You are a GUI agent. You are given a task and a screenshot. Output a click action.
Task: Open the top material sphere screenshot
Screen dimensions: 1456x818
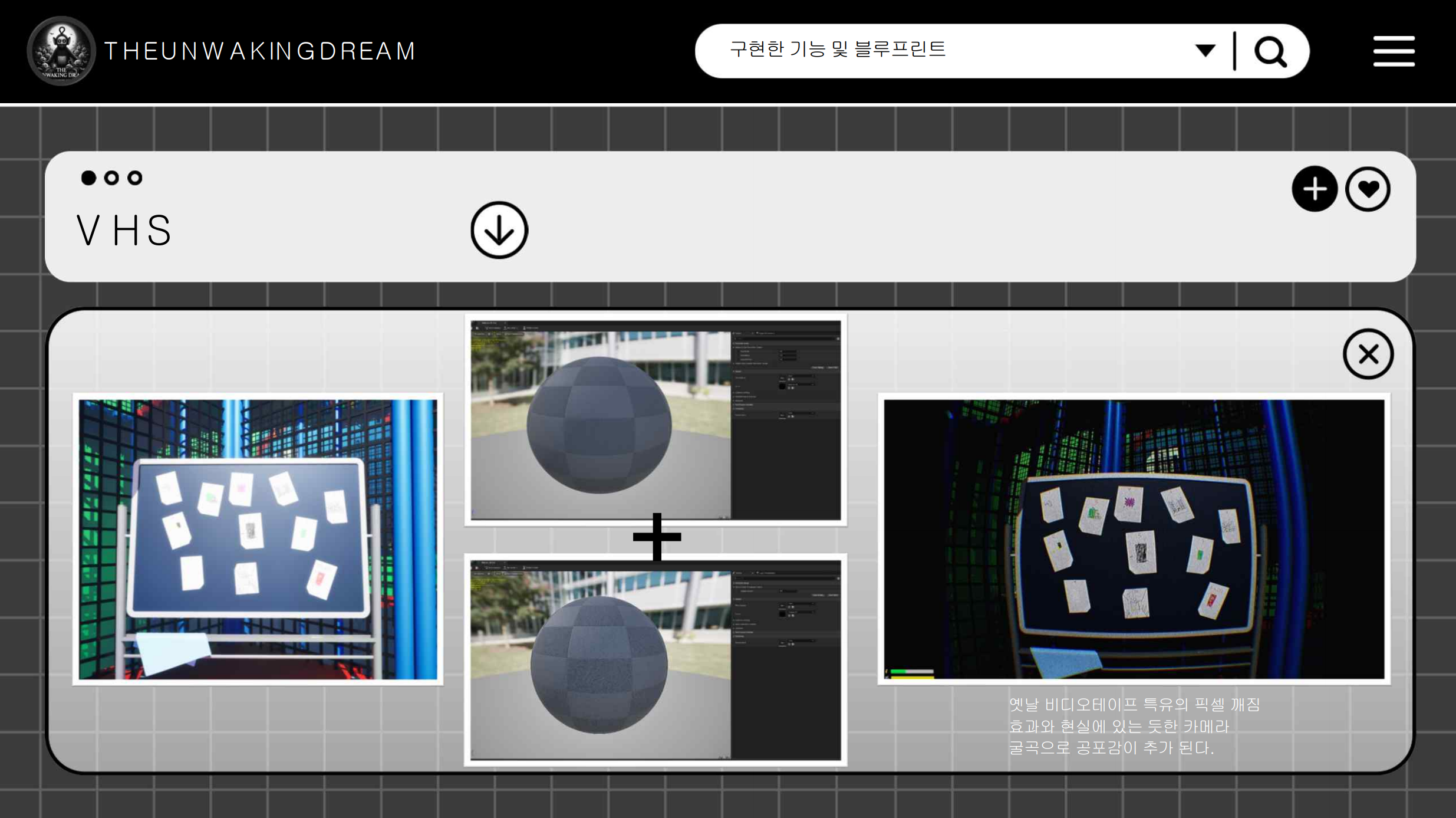pos(655,419)
